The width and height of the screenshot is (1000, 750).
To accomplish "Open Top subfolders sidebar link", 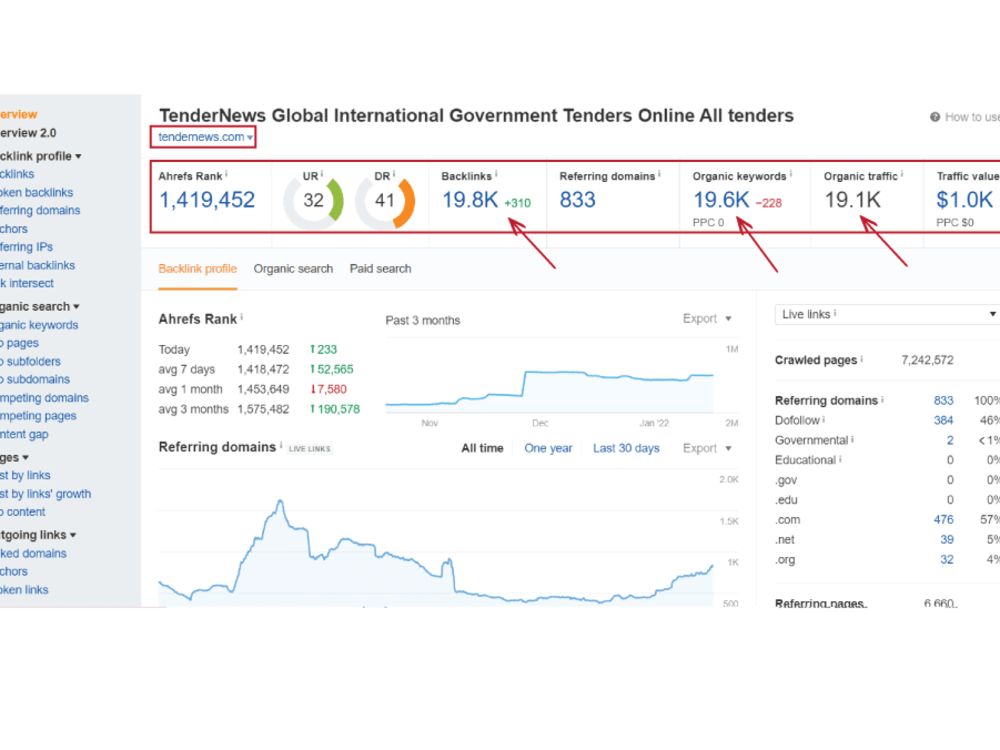I will click(31, 362).
